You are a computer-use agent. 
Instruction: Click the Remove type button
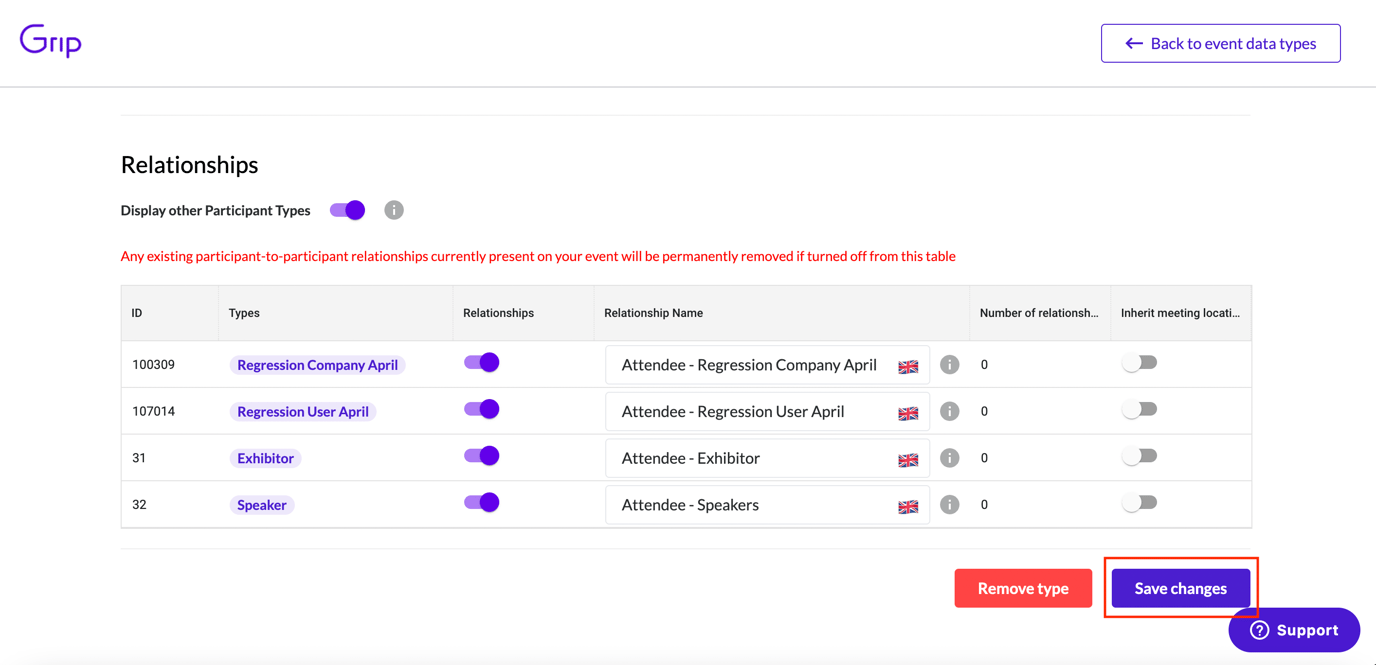click(1023, 588)
